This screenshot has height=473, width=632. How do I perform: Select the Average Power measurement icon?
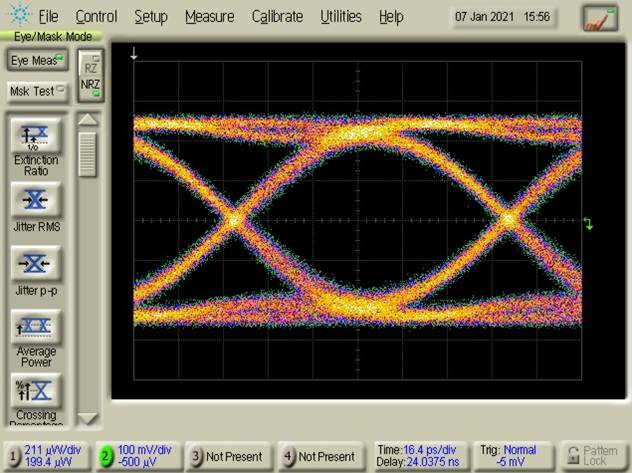click(36, 327)
